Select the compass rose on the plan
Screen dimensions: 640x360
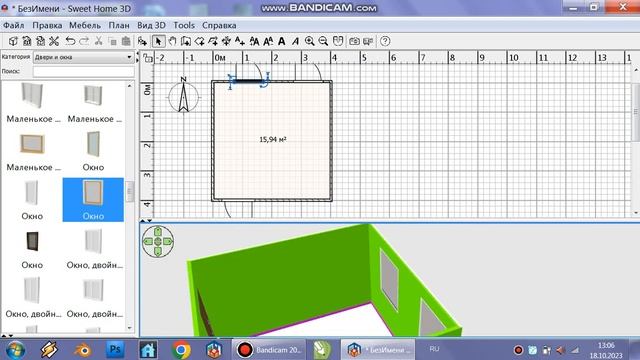pyautogui.click(x=183, y=96)
